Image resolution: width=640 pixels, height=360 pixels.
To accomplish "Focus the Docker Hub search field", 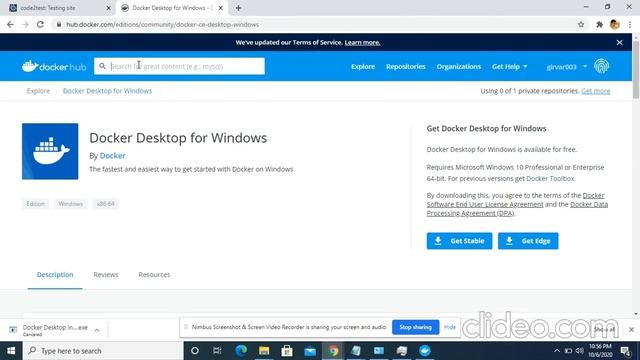I will point(179,66).
